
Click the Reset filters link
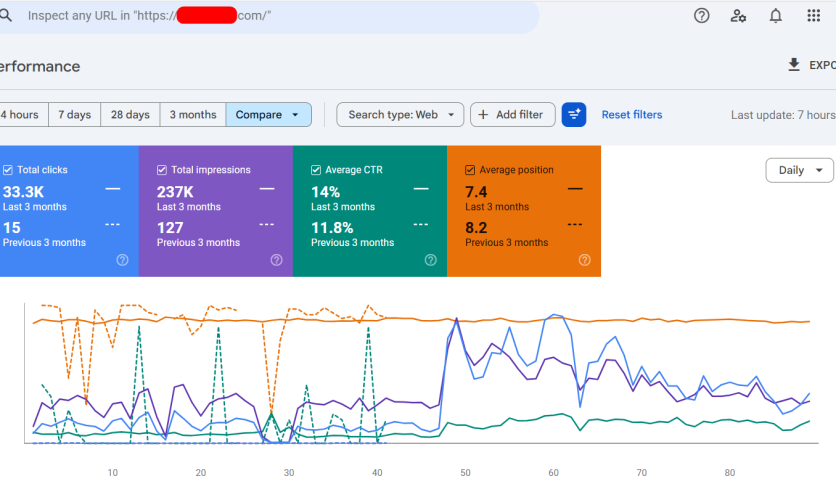(632, 115)
